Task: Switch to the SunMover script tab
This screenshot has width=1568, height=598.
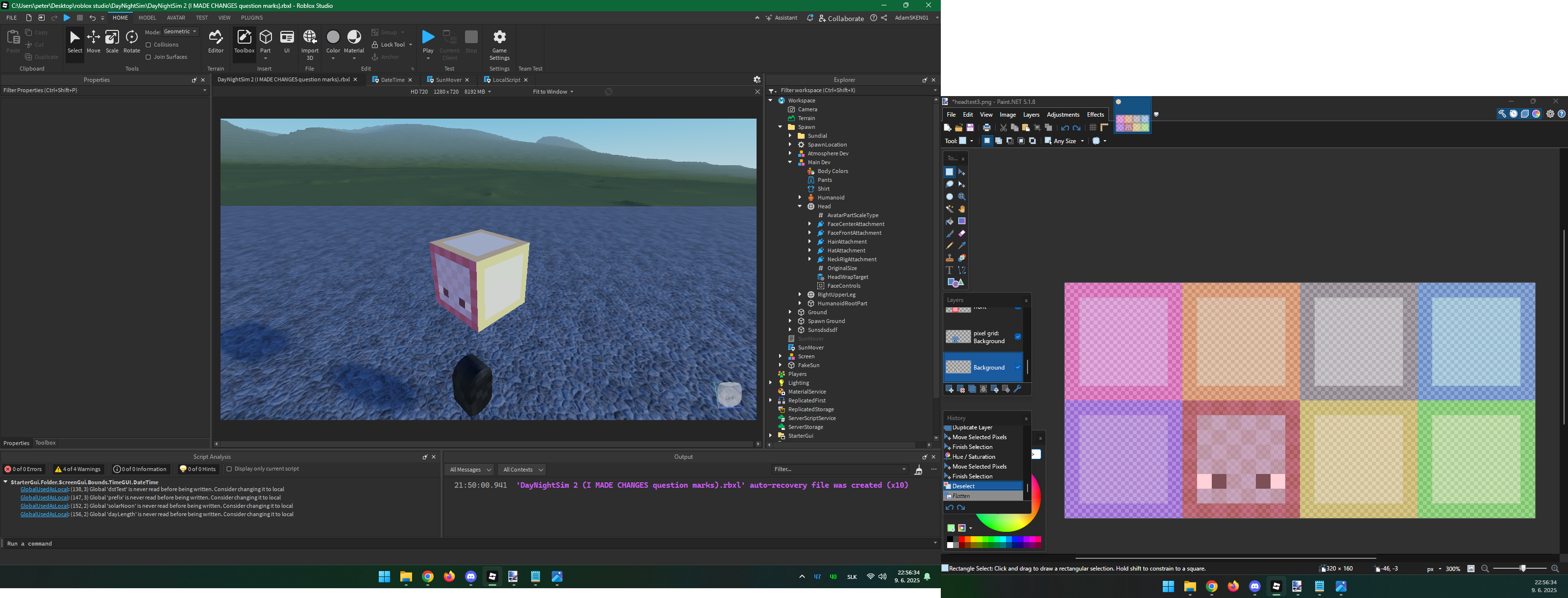Action: pyautogui.click(x=448, y=80)
